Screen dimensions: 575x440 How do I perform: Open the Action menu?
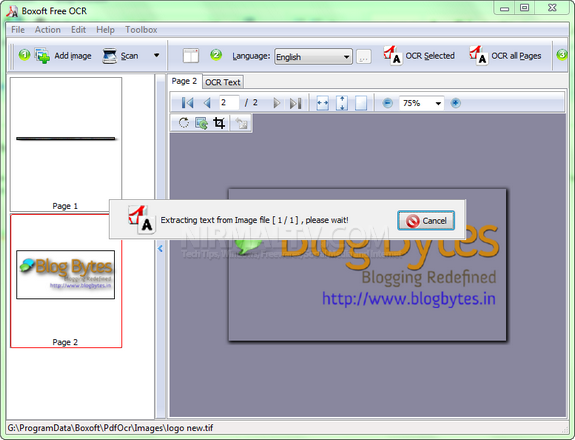48,30
